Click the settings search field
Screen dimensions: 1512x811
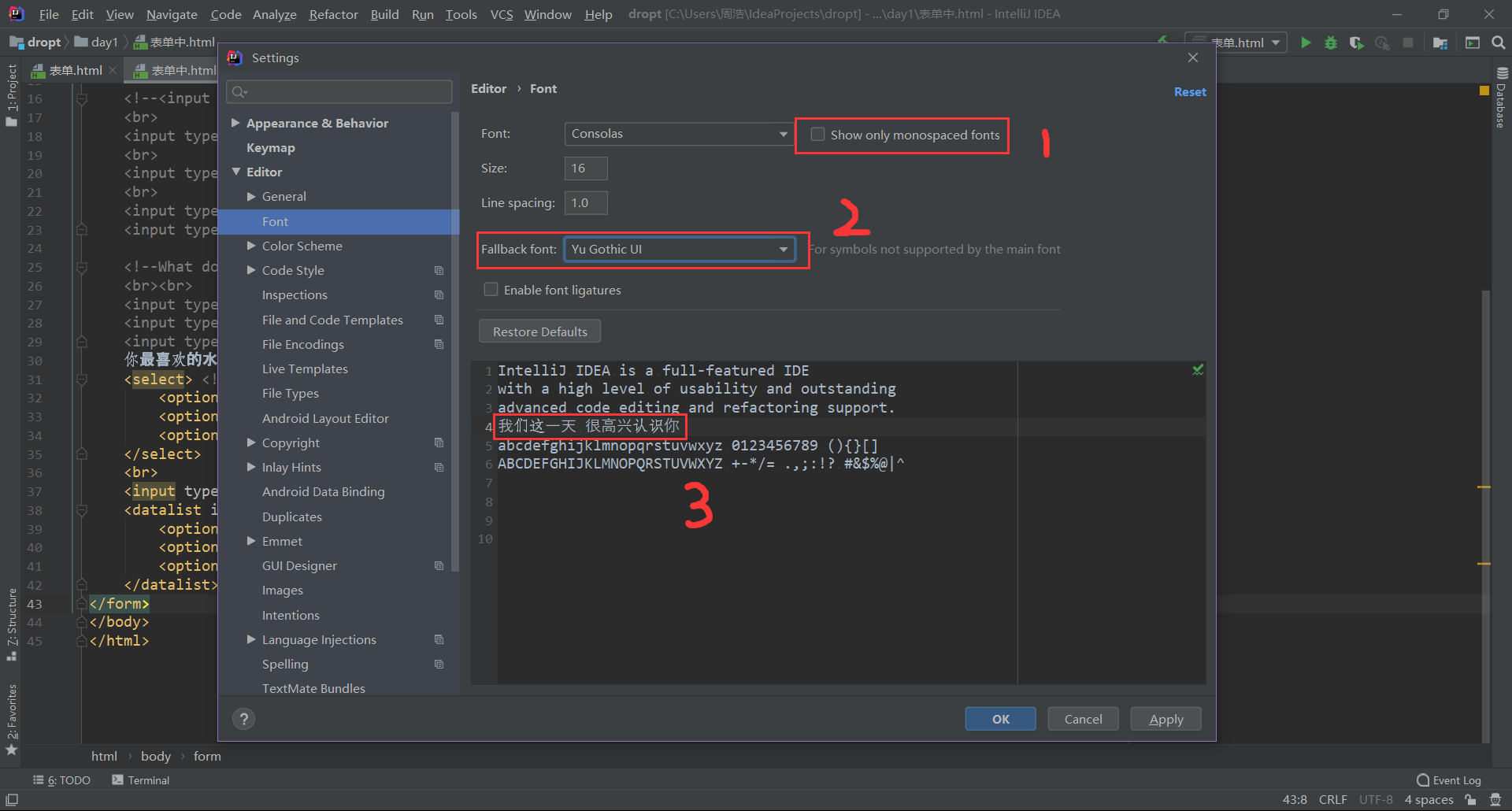[339, 92]
